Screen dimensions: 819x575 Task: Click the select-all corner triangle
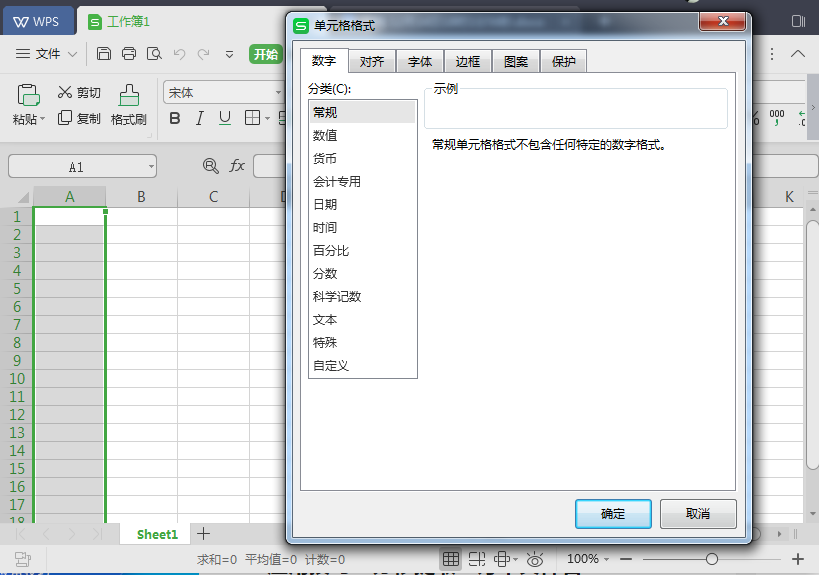(x=23, y=197)
